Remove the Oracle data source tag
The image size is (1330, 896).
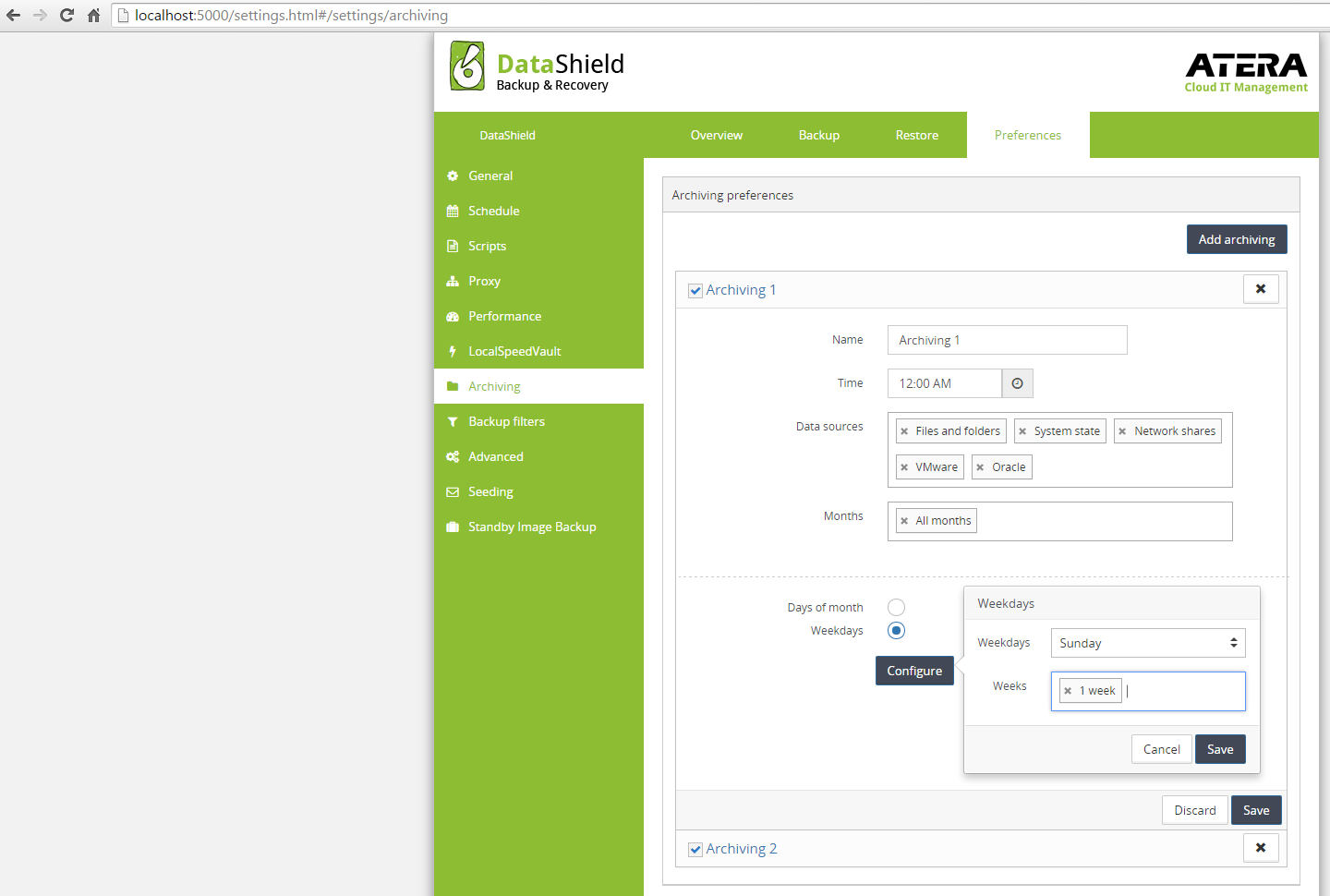pyautogui.click(x=980, y=467)
